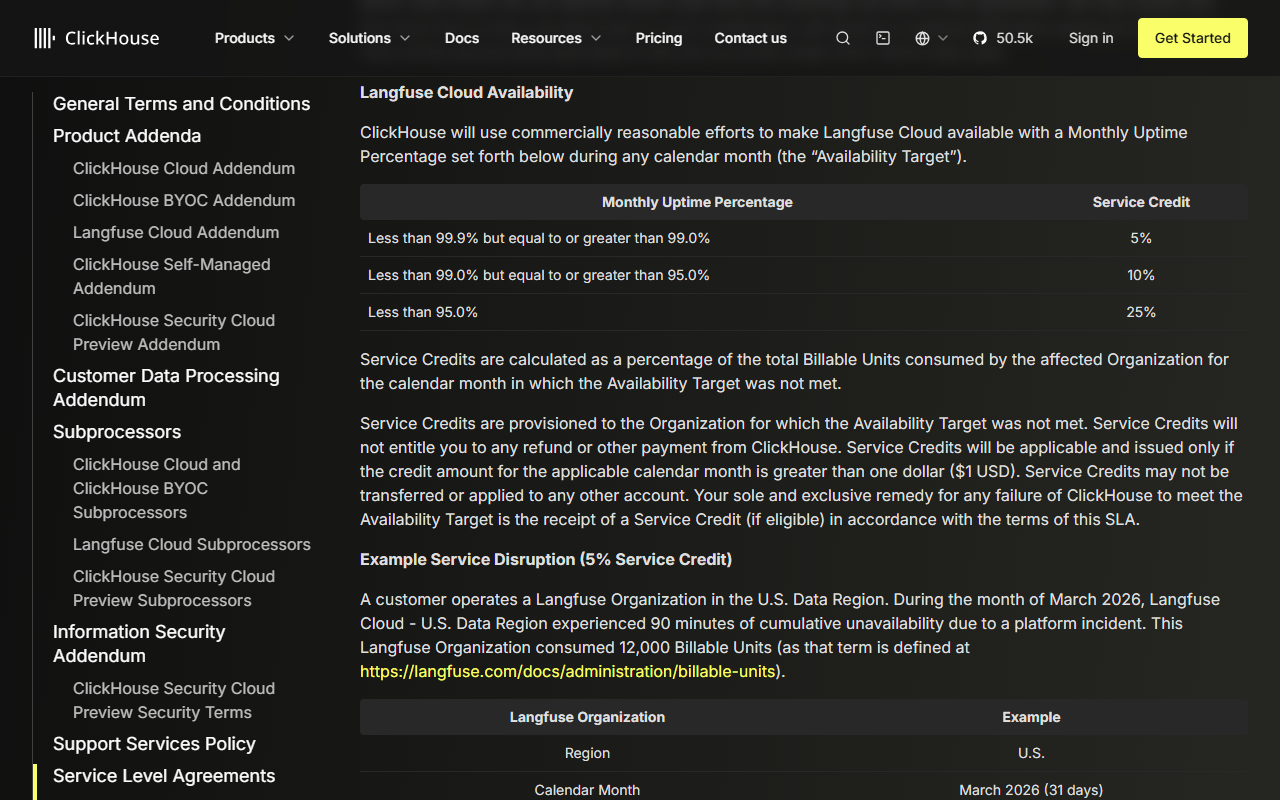The height and width of the screenshot is (800, 1280).
Task: Open the langfuse.com billable-units link
Action: tap(568, 671)
